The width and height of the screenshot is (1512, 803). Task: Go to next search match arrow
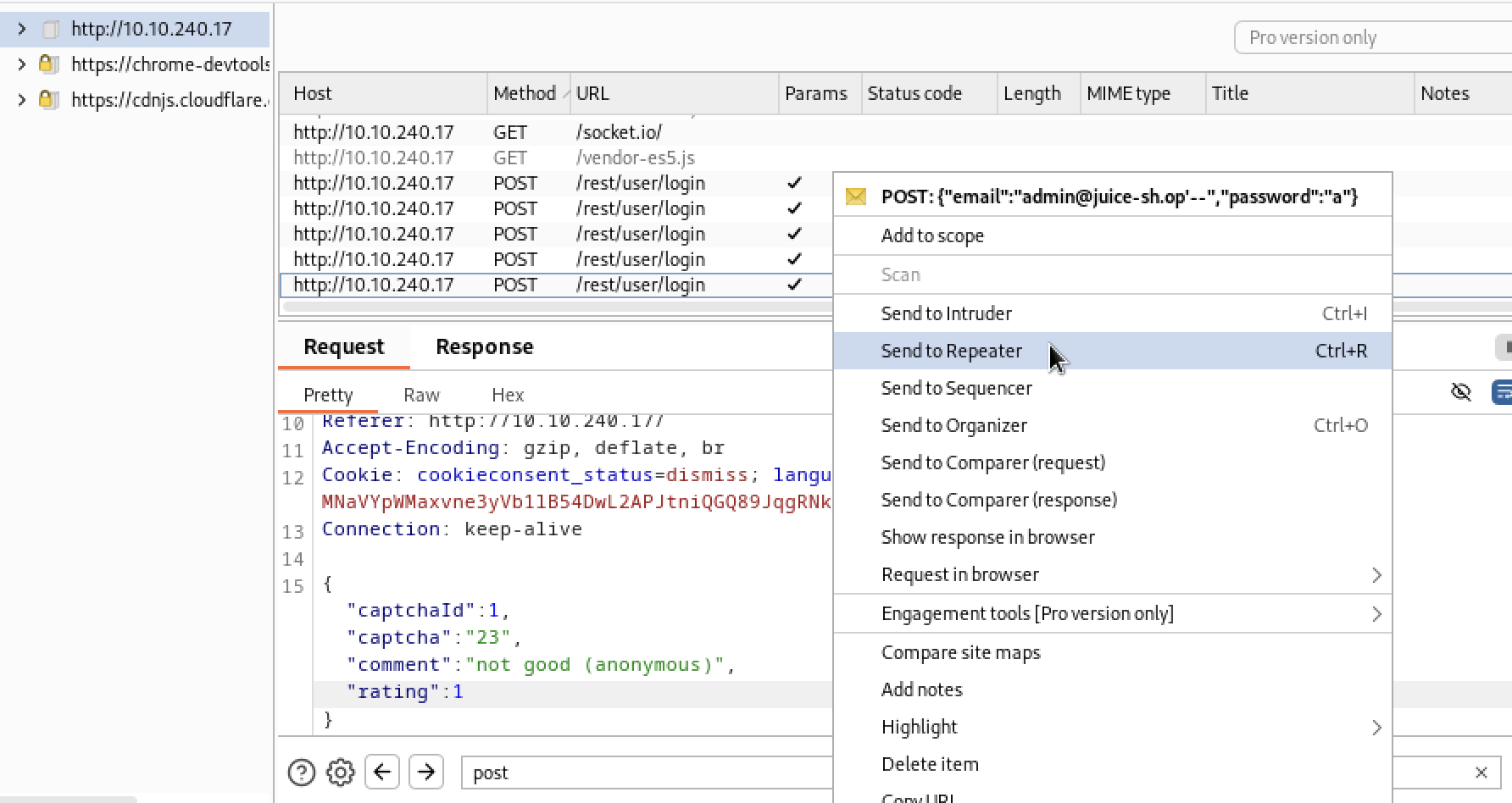click(426, 773)
